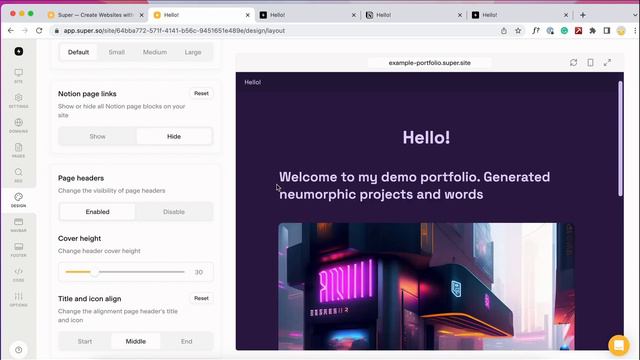The image size is (640, 360).
Task: Click the example-portfolio.super.site address field
Action: tap(429, 63)
